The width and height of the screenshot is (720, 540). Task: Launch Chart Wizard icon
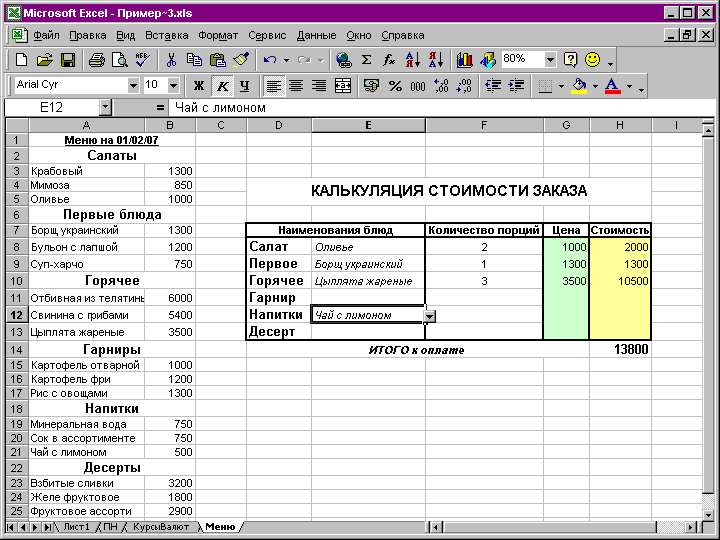(x=464, y=60)
